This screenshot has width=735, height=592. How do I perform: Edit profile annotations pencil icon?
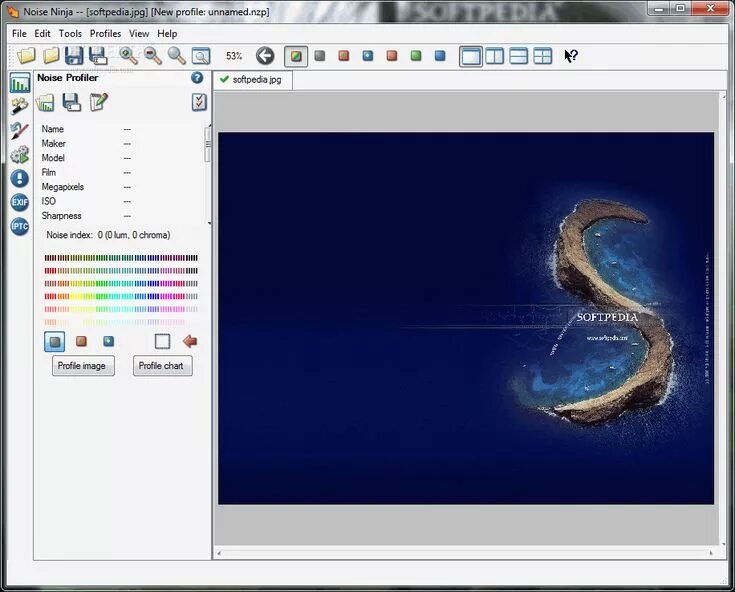(x=98, y=102)
